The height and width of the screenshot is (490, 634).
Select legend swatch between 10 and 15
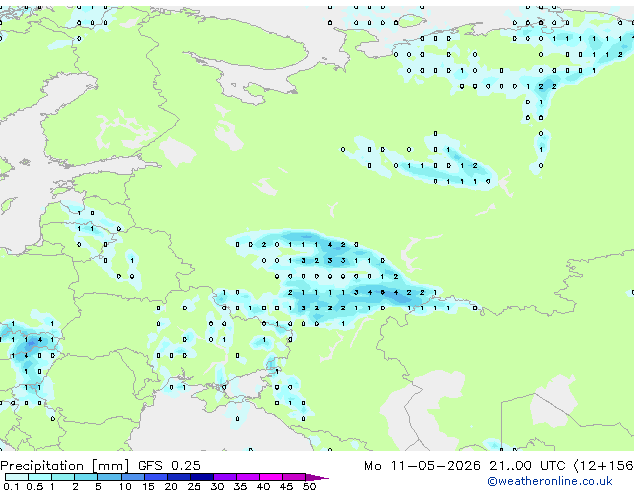(132, 477)
